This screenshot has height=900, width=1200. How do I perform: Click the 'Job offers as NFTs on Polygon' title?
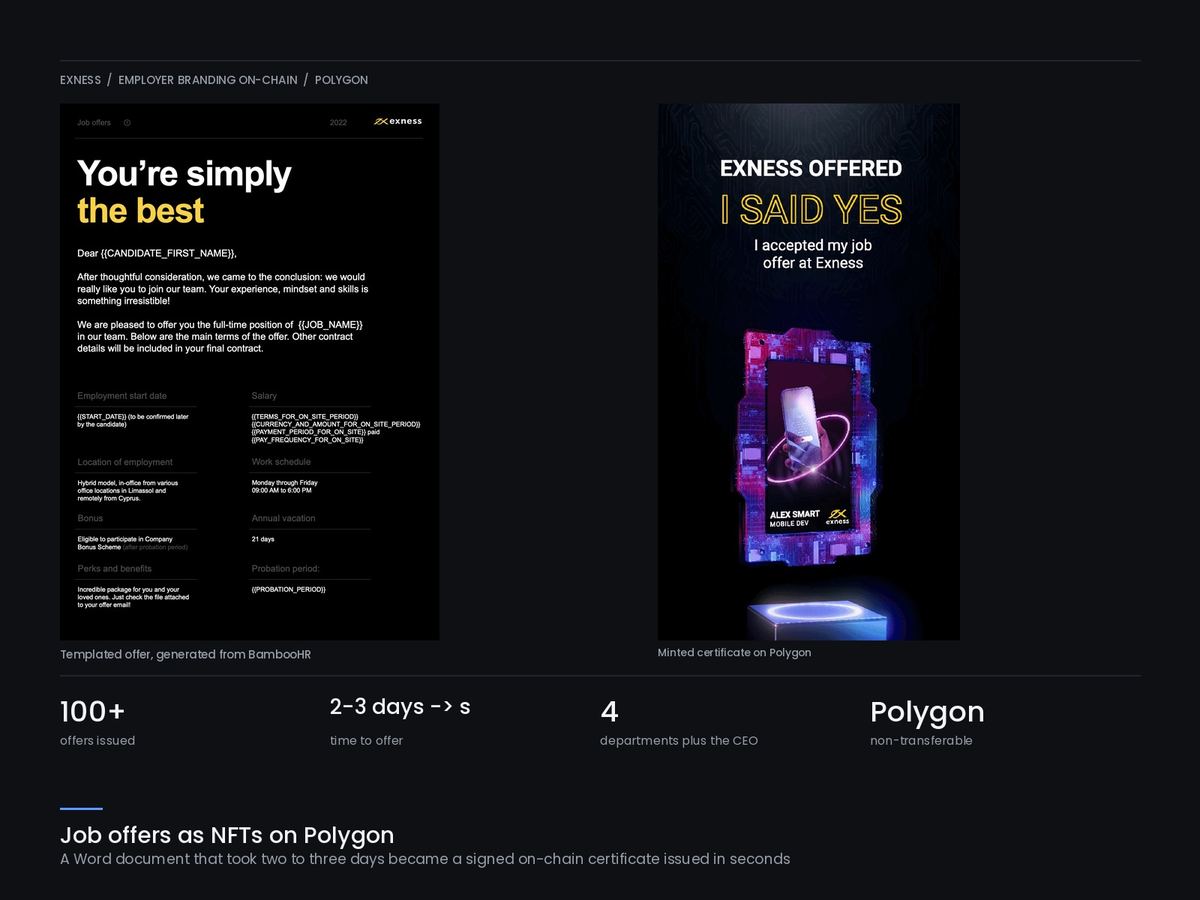click(227, 835)
